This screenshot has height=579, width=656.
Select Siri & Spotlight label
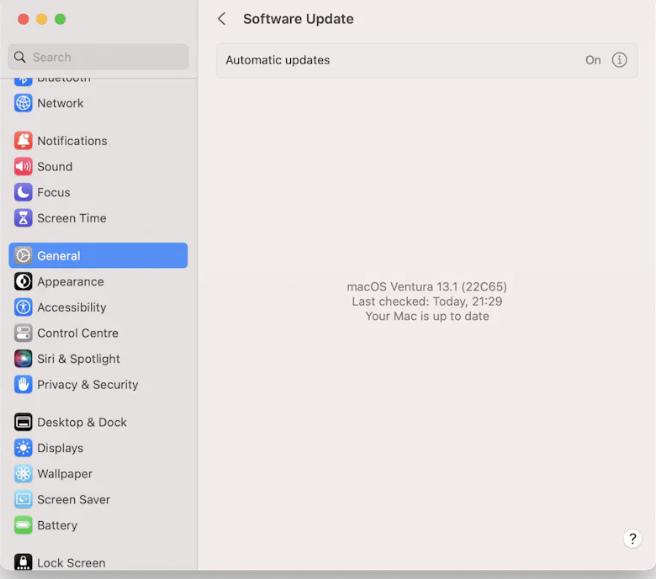pos(79,359)
